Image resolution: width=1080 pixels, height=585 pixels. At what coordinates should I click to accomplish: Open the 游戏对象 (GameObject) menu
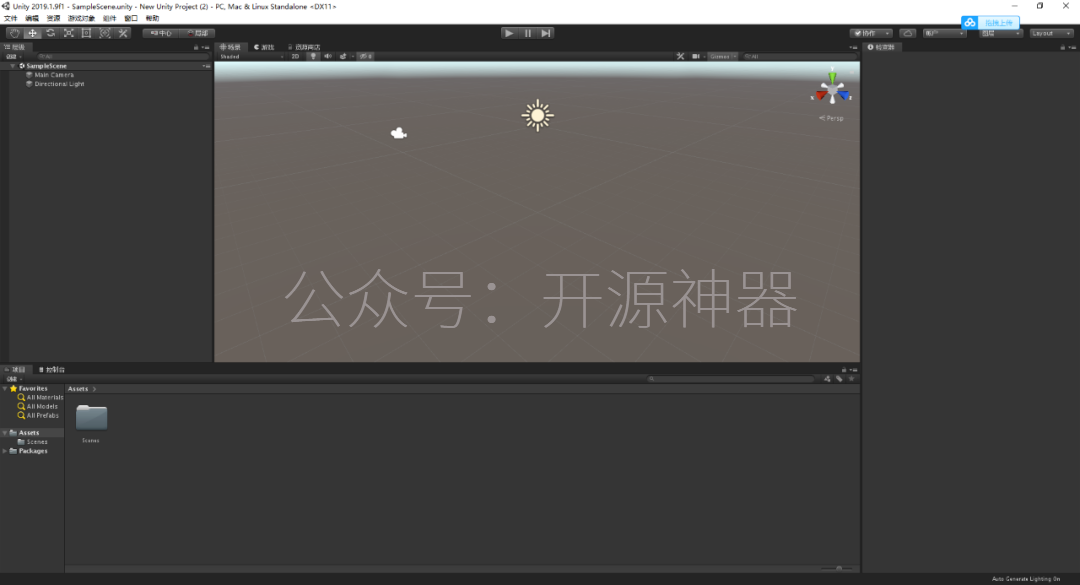(81, 19)
